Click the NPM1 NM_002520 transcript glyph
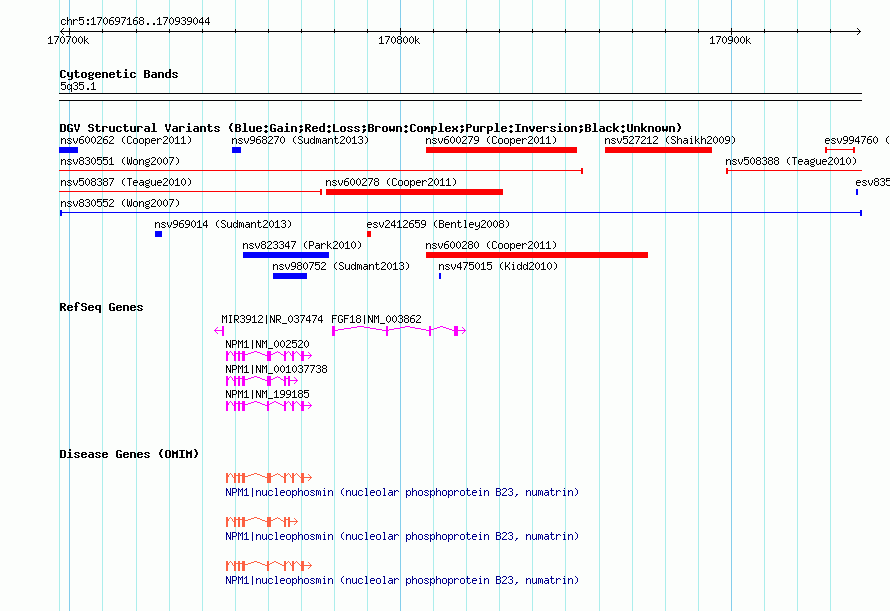Image resolution: width=890 pixels, height=611 pixels. point(269,356)
